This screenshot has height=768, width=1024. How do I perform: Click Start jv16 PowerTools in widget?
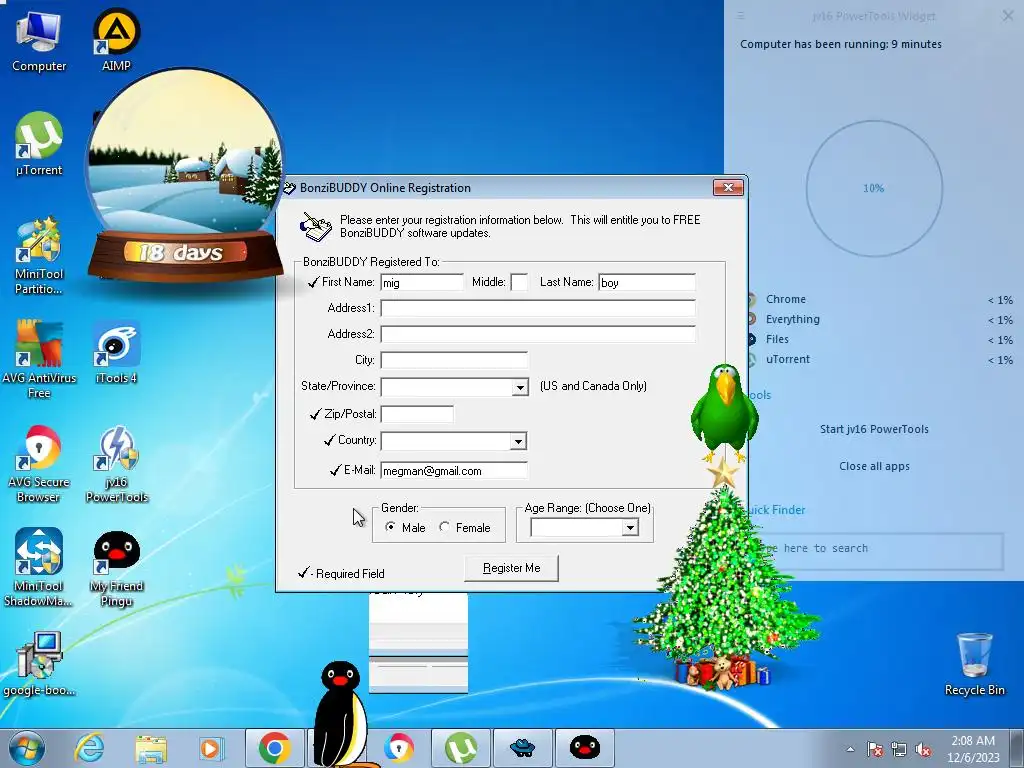(874, 429)
